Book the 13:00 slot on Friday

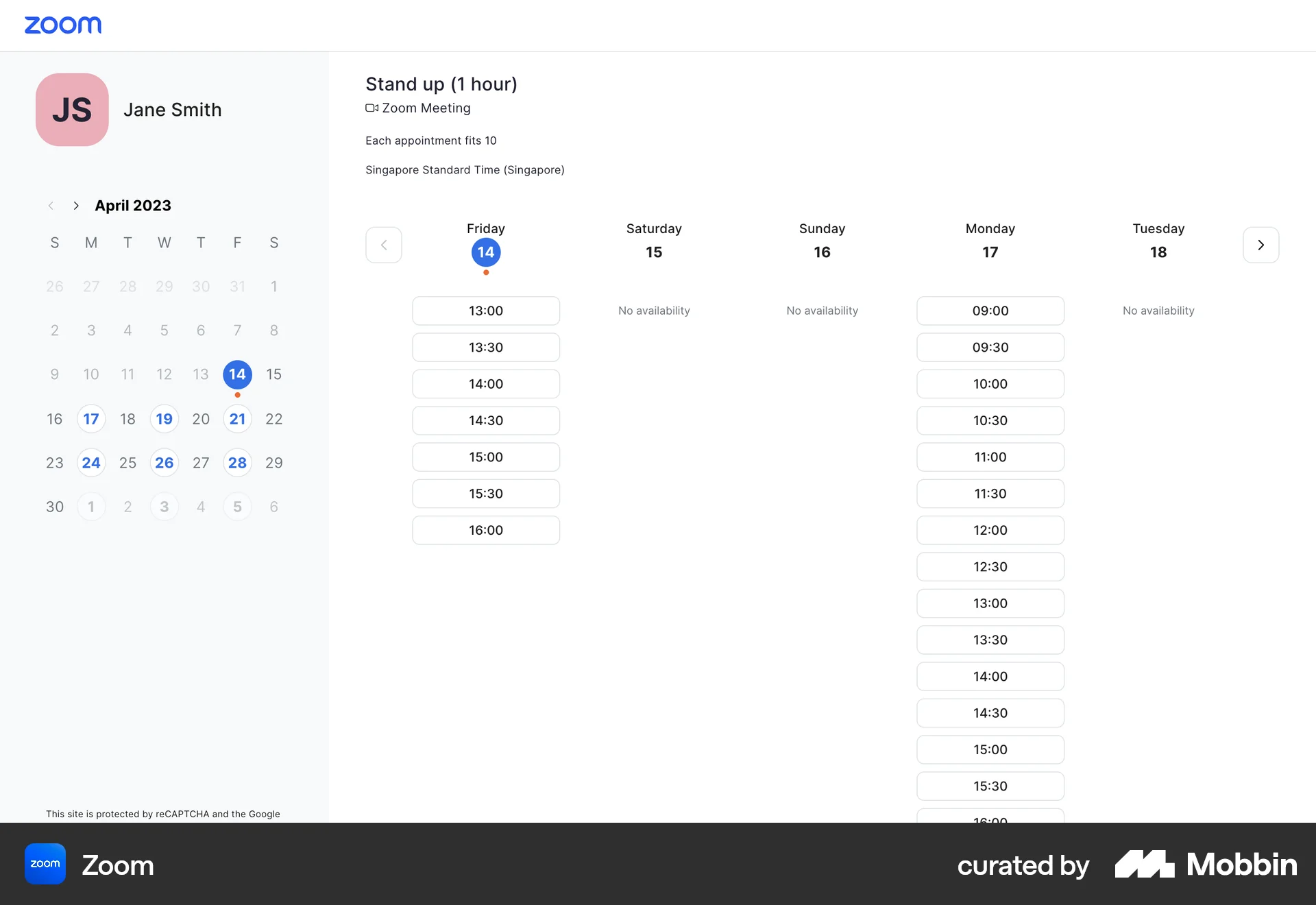(x=486, y=311)
